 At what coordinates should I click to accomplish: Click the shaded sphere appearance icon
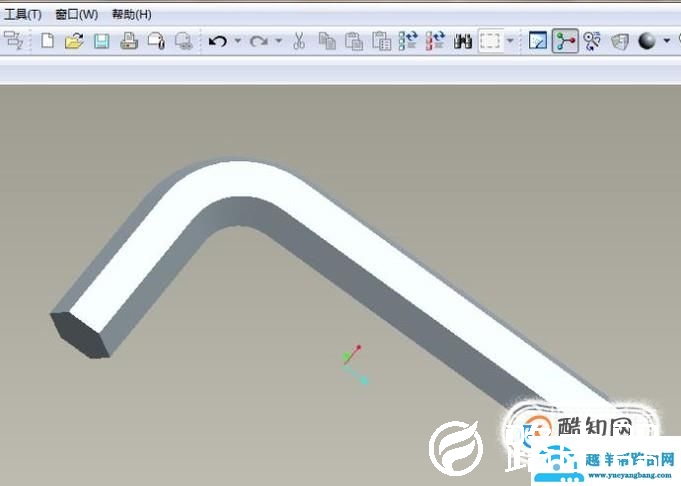point(647,41)
